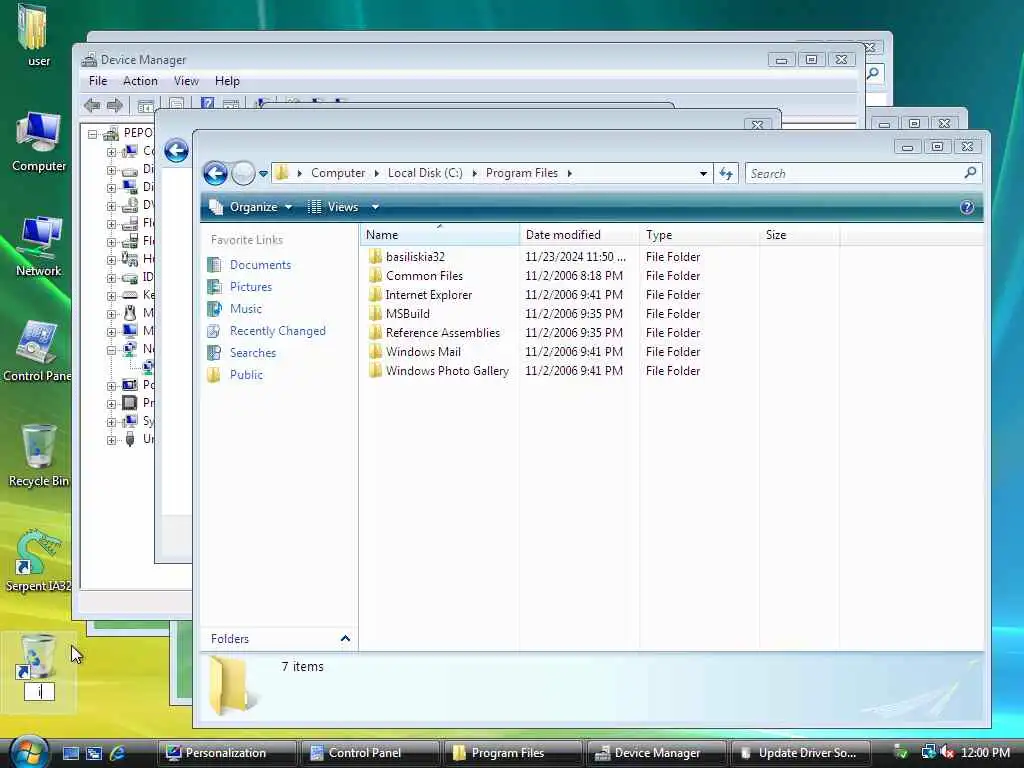Screen dimensions: 1024x768
Task: Open Help menu in Device Manager
Action: pos(227,81)
